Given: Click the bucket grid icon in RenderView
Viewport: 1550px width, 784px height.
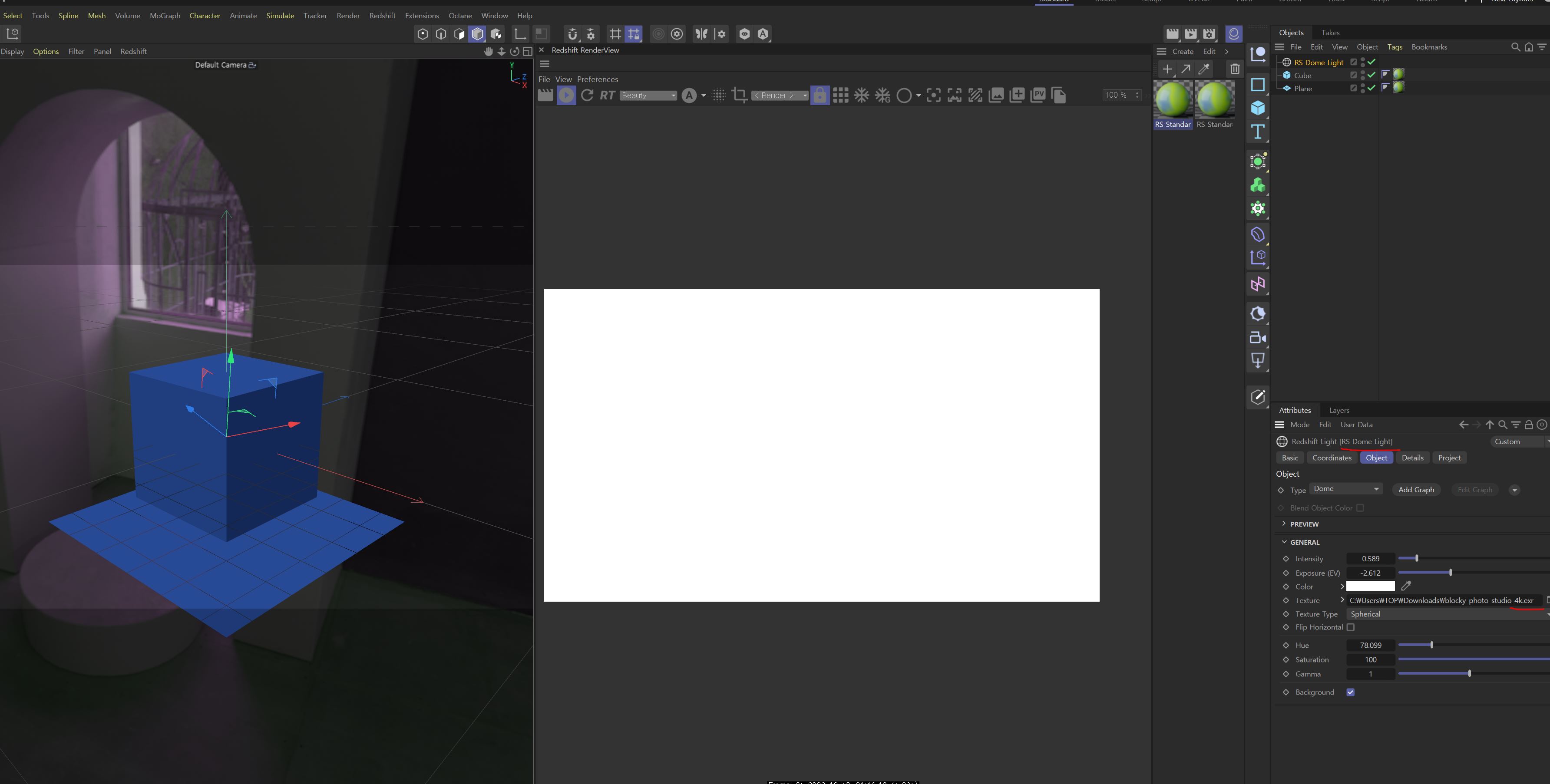Looking at the screenshot, I should 841,95.
